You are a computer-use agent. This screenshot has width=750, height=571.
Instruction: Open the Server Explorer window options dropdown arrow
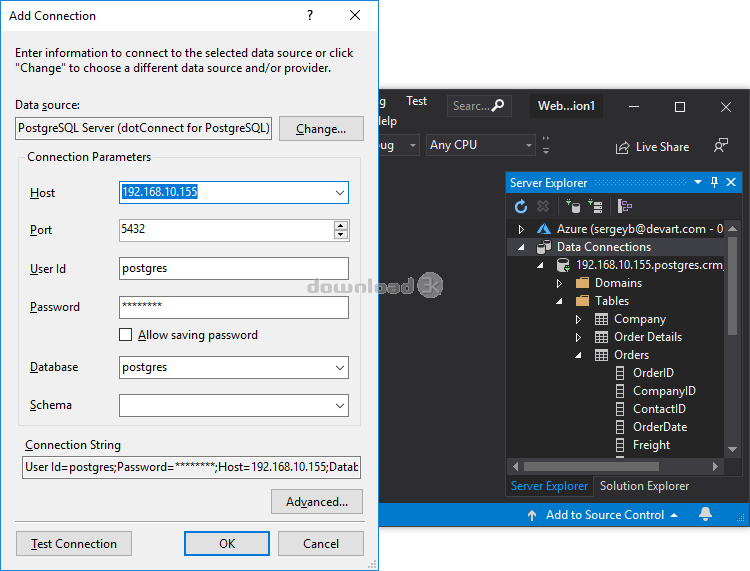(x=698, y=182)
